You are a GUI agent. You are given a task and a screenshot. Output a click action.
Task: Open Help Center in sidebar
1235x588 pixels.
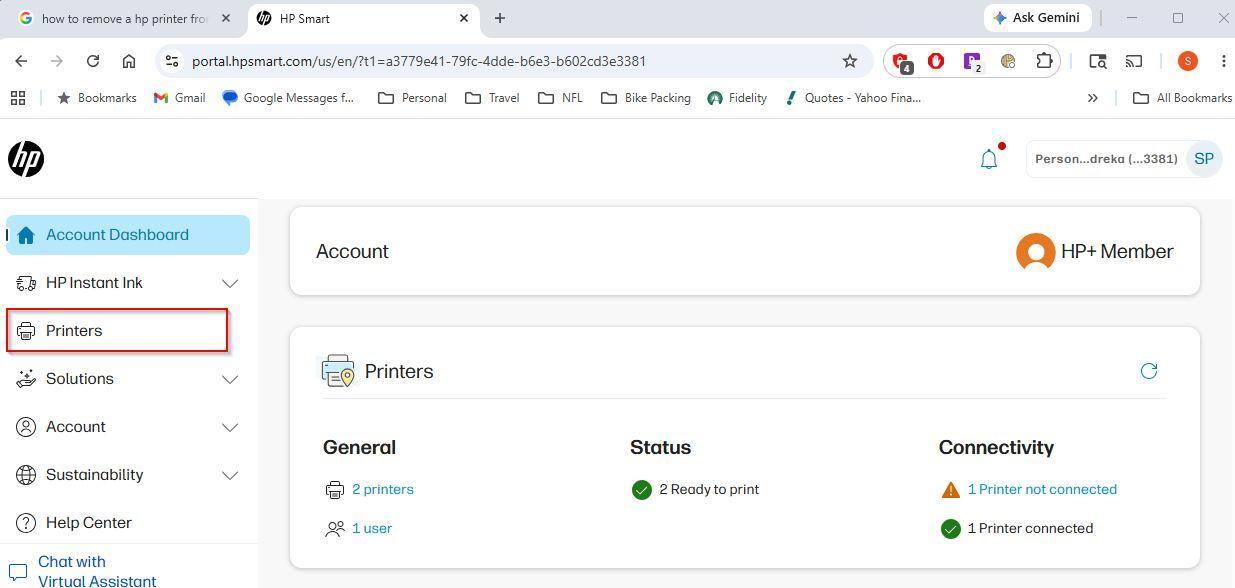(128, 523)
